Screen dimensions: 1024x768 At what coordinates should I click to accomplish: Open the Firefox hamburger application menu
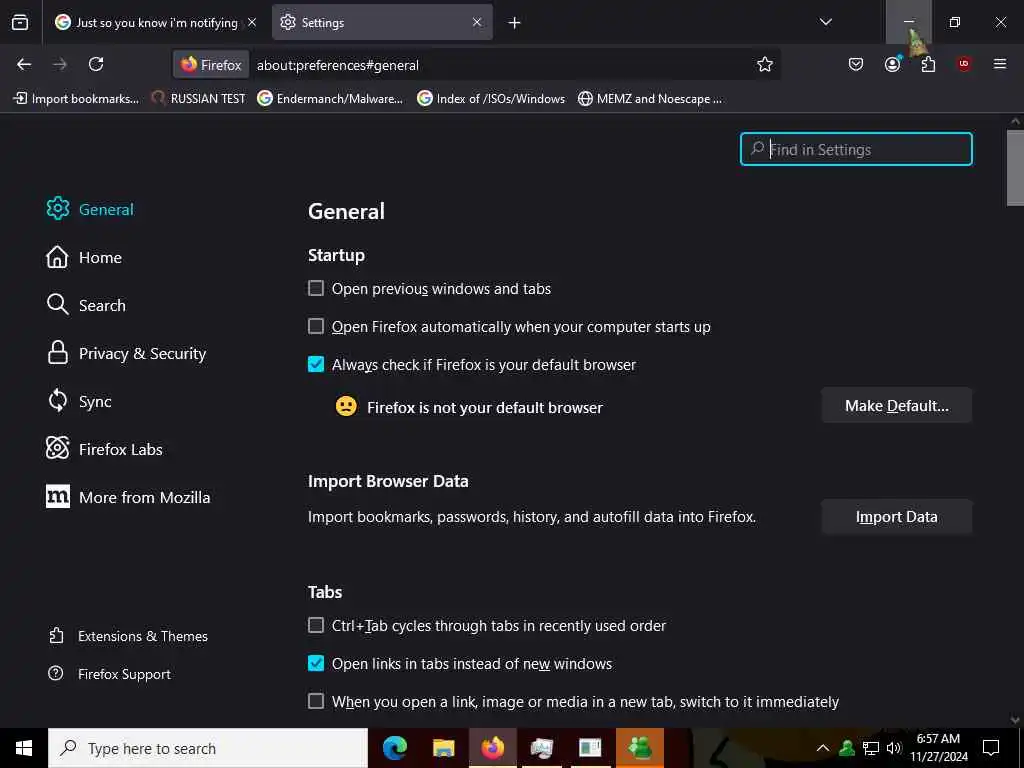[x=1000, y=64]
